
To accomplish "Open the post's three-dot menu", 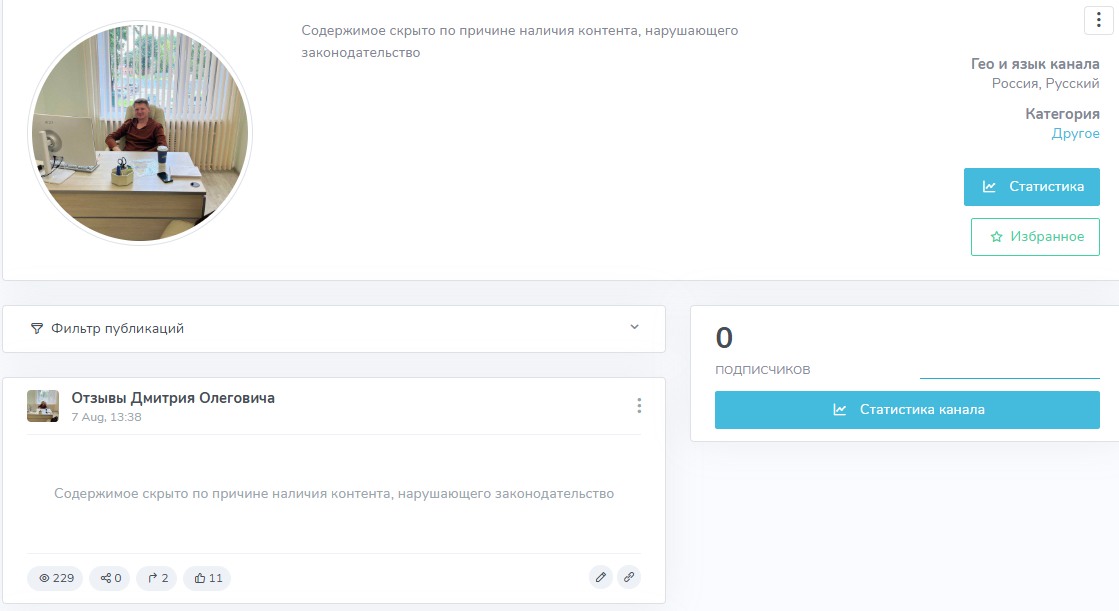I will 639,405.
